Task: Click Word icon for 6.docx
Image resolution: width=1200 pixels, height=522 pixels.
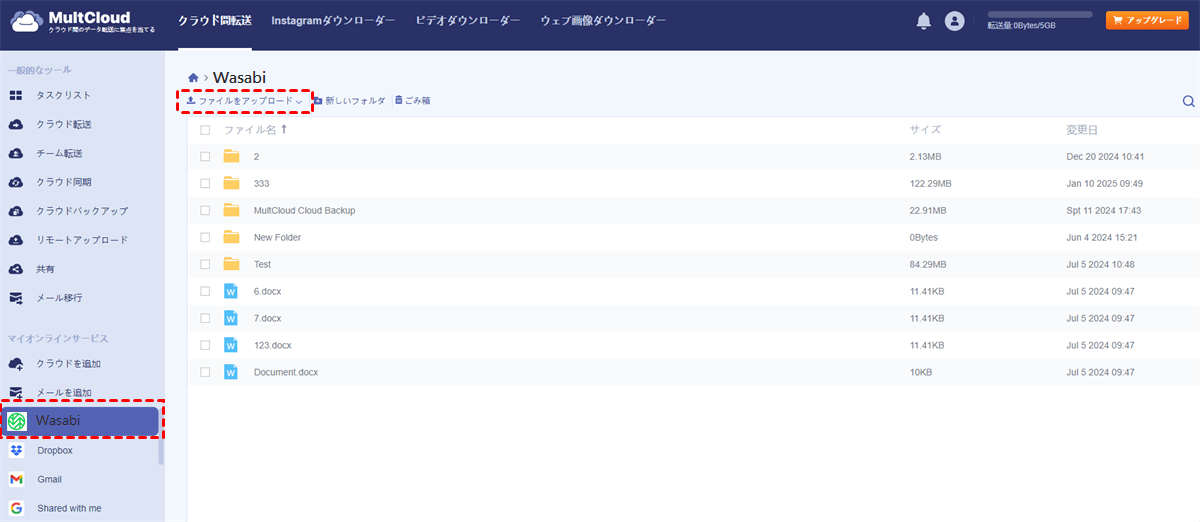Action: click(231, 291)
